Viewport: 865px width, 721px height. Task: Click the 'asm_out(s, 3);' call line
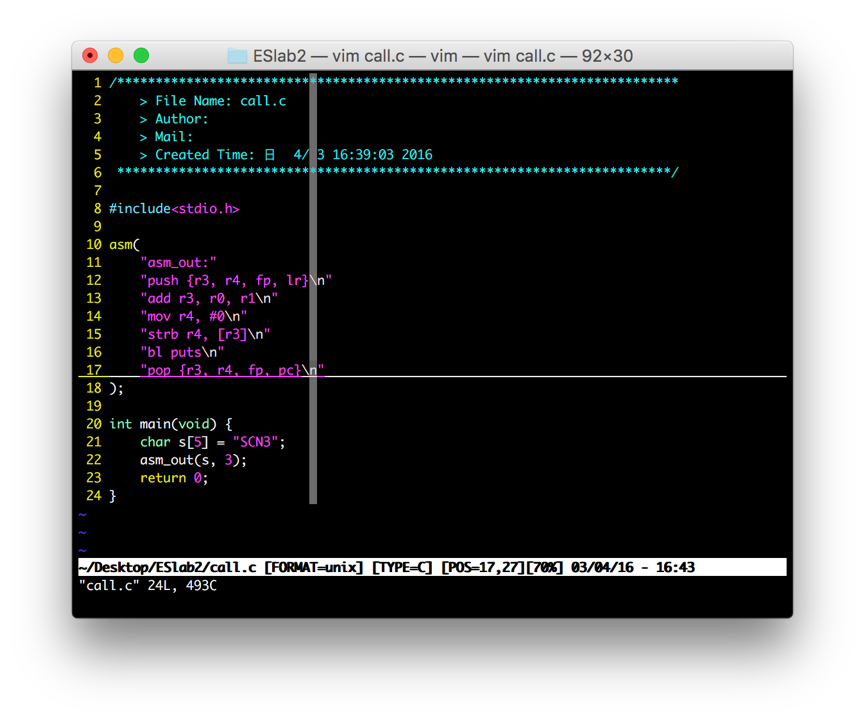click(x=193, y=460)
